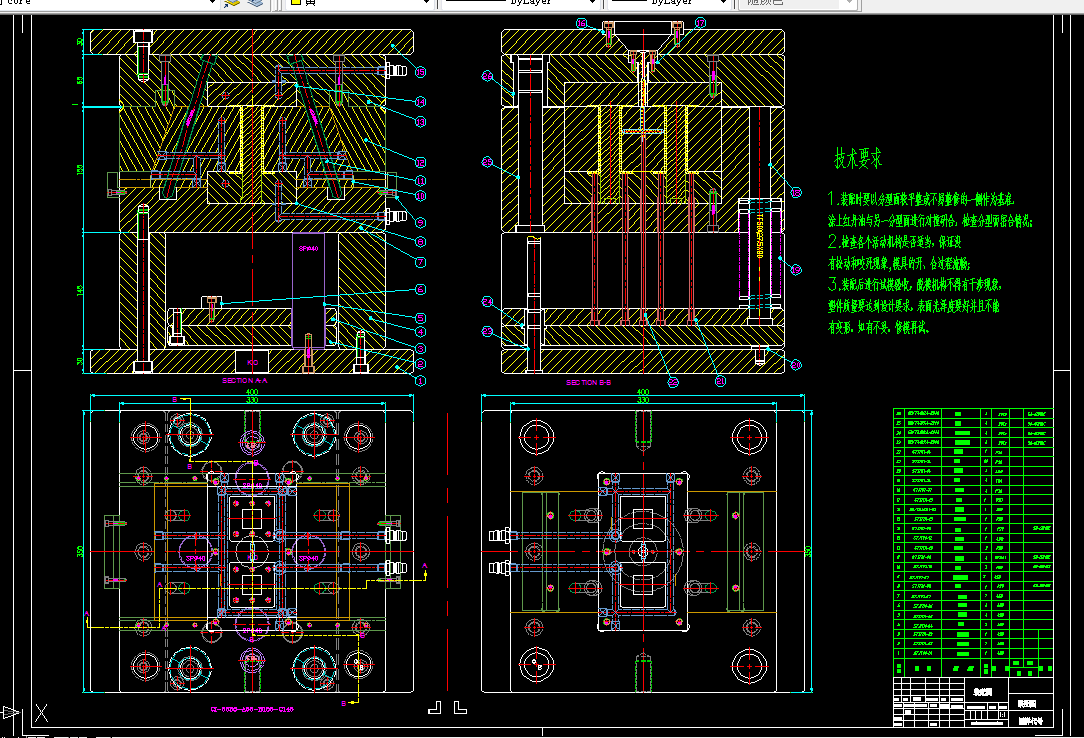Select balloon number 11 in Section A-A

(x=420, y=180)
